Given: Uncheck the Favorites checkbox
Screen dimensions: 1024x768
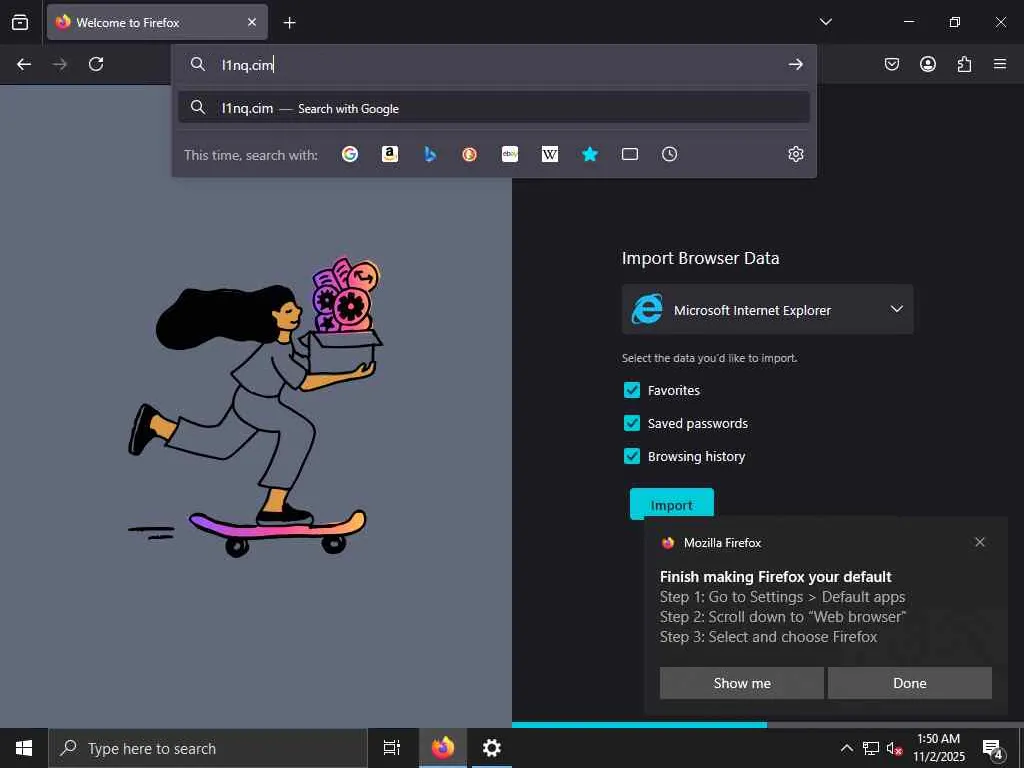Looking at the screenshot, I should tap(632, 390).
